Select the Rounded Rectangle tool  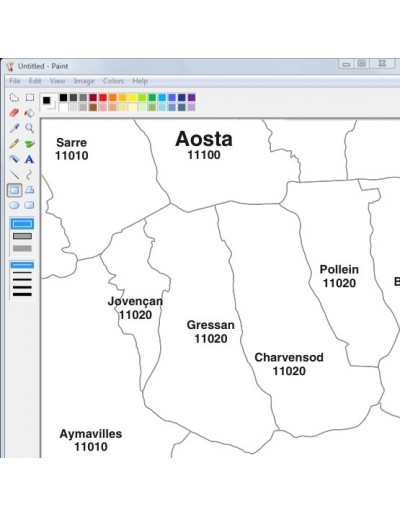(x=30, y=205)
